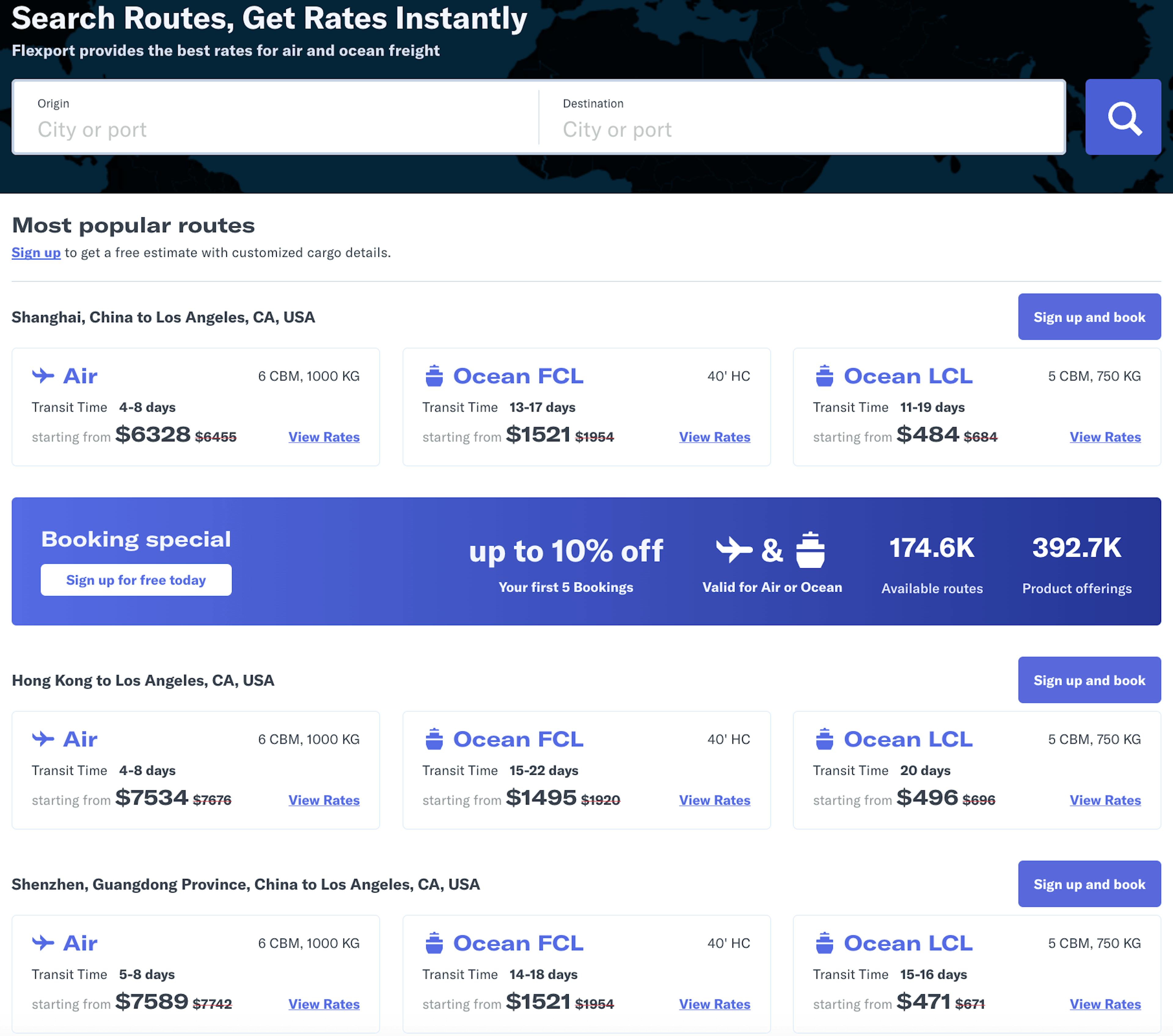Click the ship icon on Shanghai Ocean LCL card
The height and width of the screenshot is (1036, 1173).
point(825,375)
